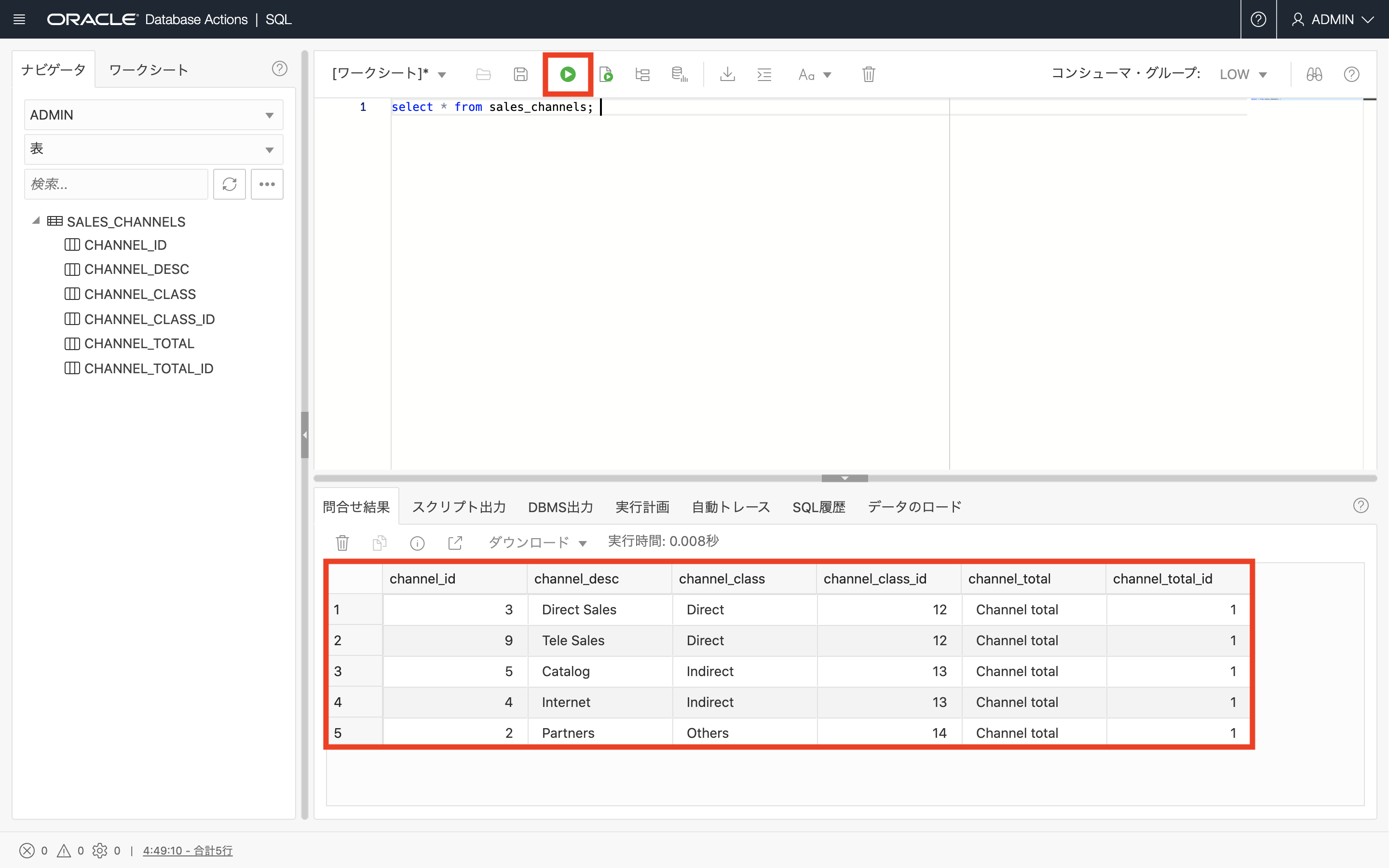Click the ダウンロード results button

(537, 542)
